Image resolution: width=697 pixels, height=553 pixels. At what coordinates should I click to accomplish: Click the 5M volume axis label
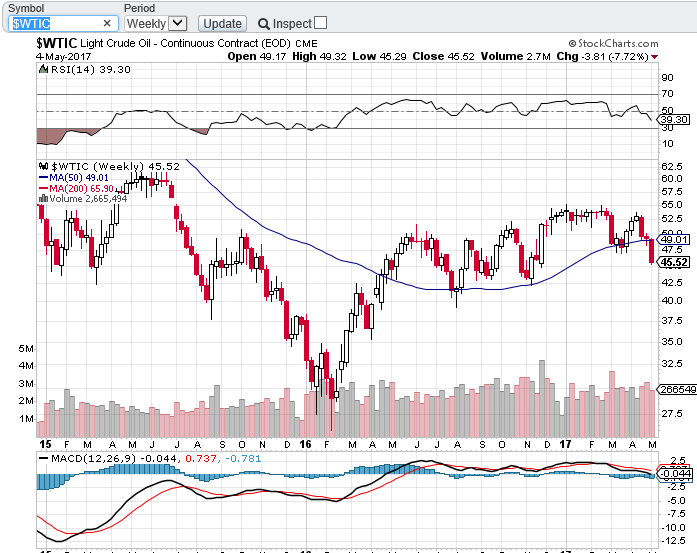25,348
